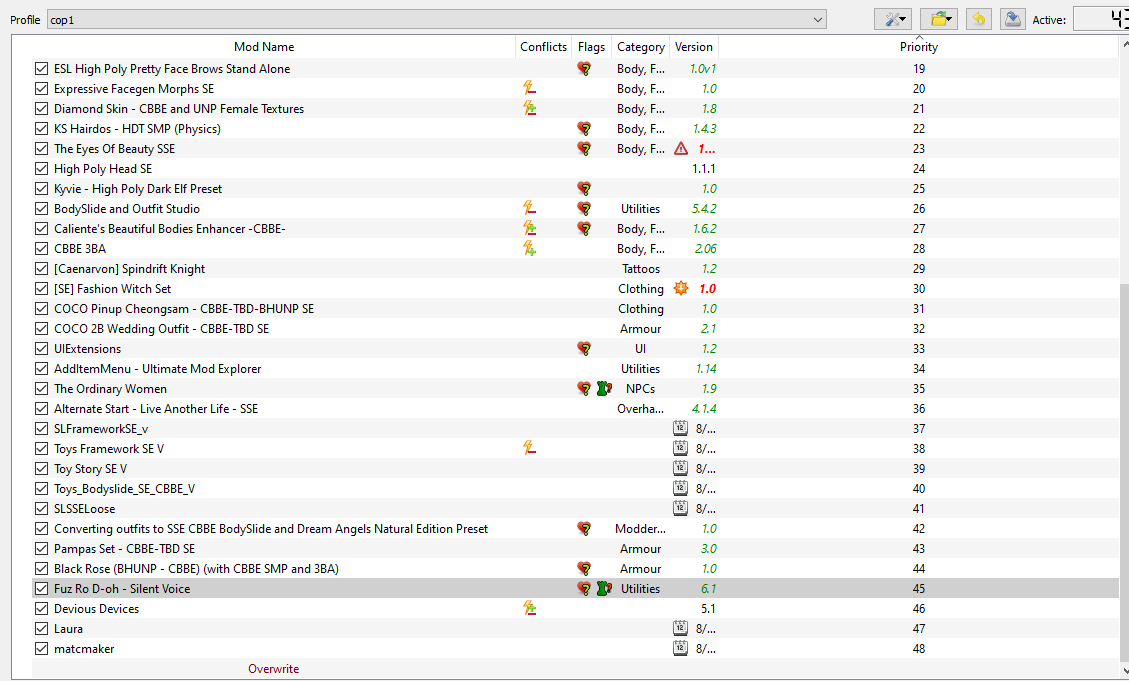Click version 1.1.1 of High Poly Head

click(704, 169)
